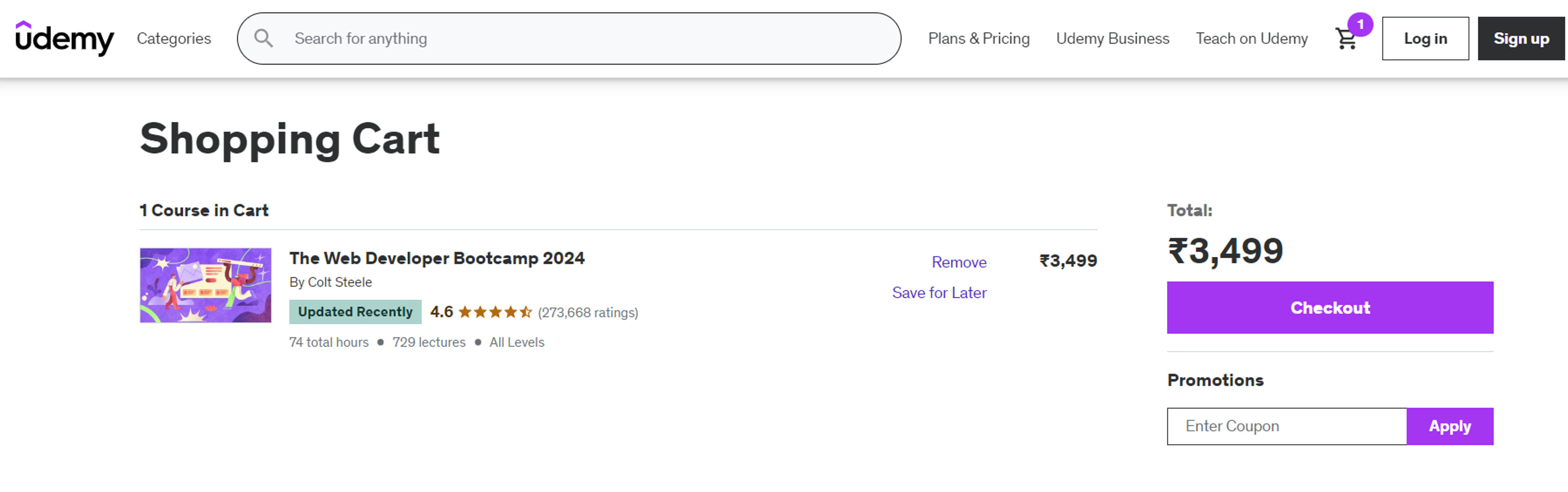Remove the course from cart
This screenshot has width=1568, height=492.
[959, 263]
